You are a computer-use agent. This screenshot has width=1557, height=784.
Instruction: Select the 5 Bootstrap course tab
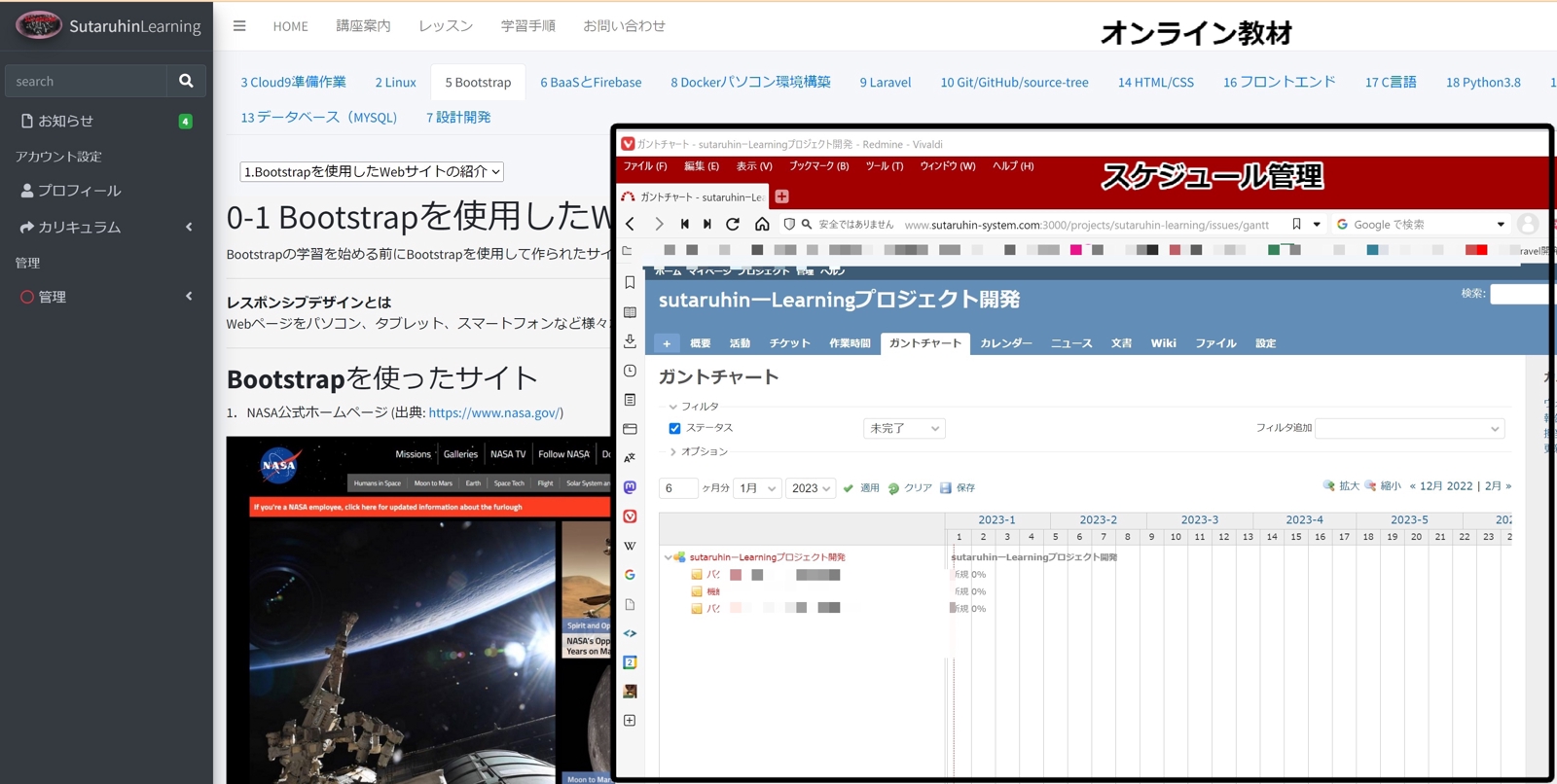click(478, 83)
